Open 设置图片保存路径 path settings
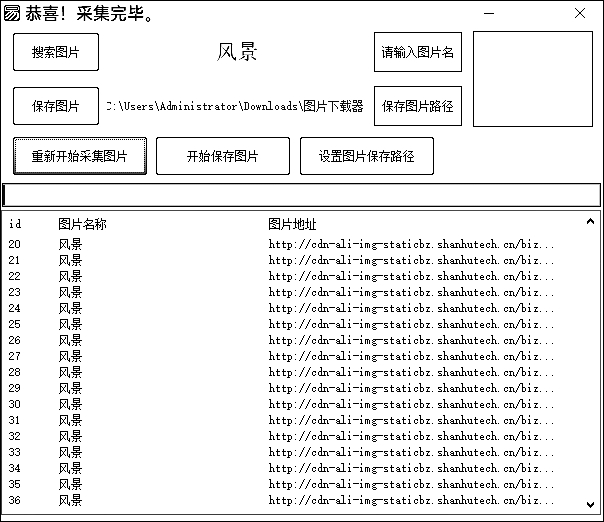This screenshot has height=522, width=604. [x=366, y=156]
